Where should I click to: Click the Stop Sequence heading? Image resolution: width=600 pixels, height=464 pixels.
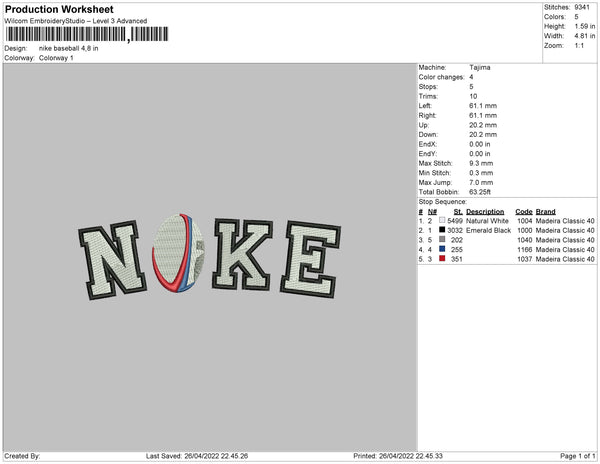443,202
